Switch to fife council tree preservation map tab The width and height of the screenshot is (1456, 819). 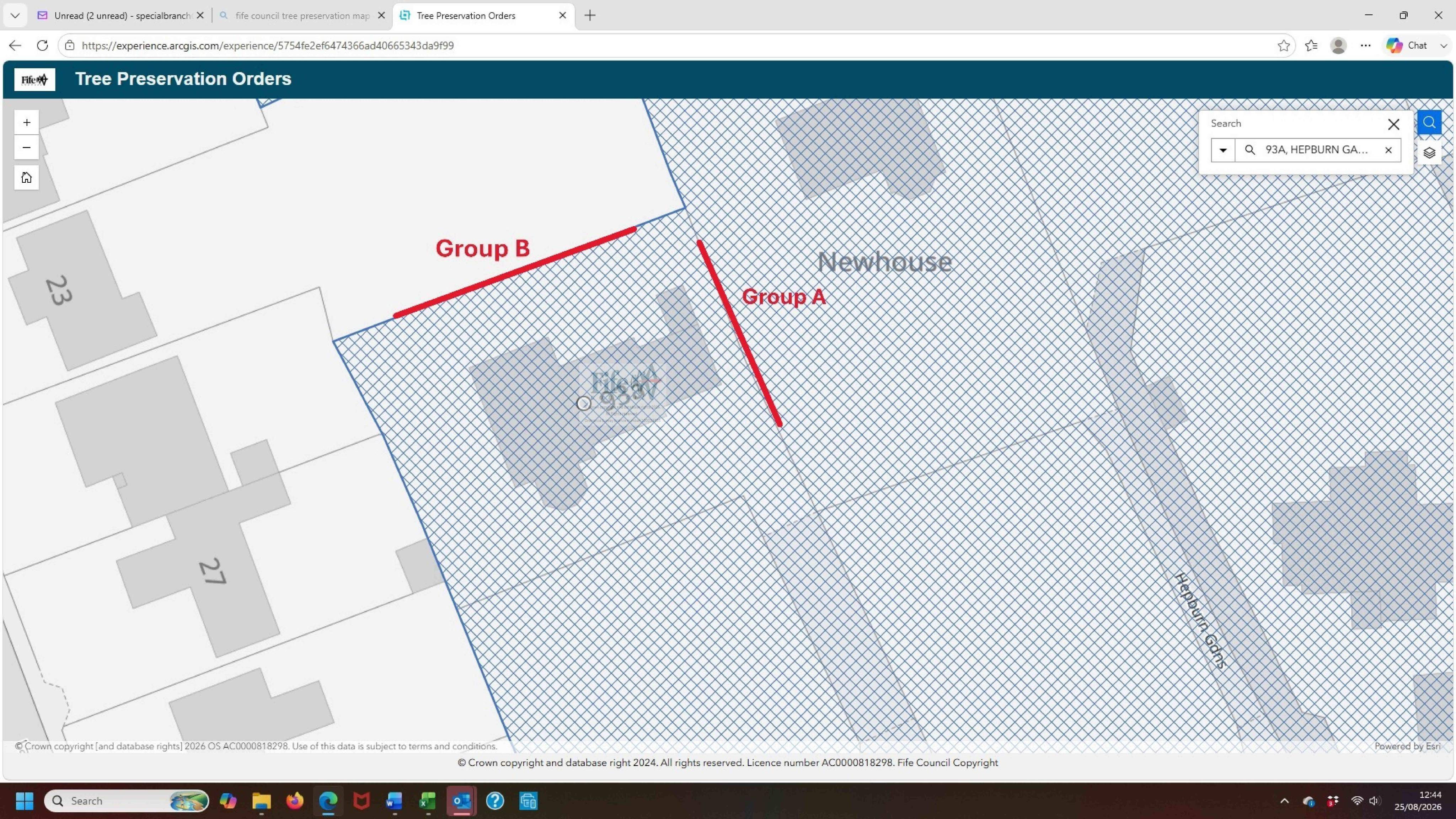(x=303, y=16)
